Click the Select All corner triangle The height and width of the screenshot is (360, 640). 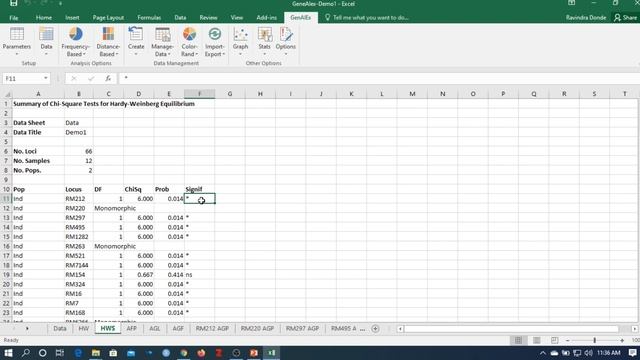(7, 94)
